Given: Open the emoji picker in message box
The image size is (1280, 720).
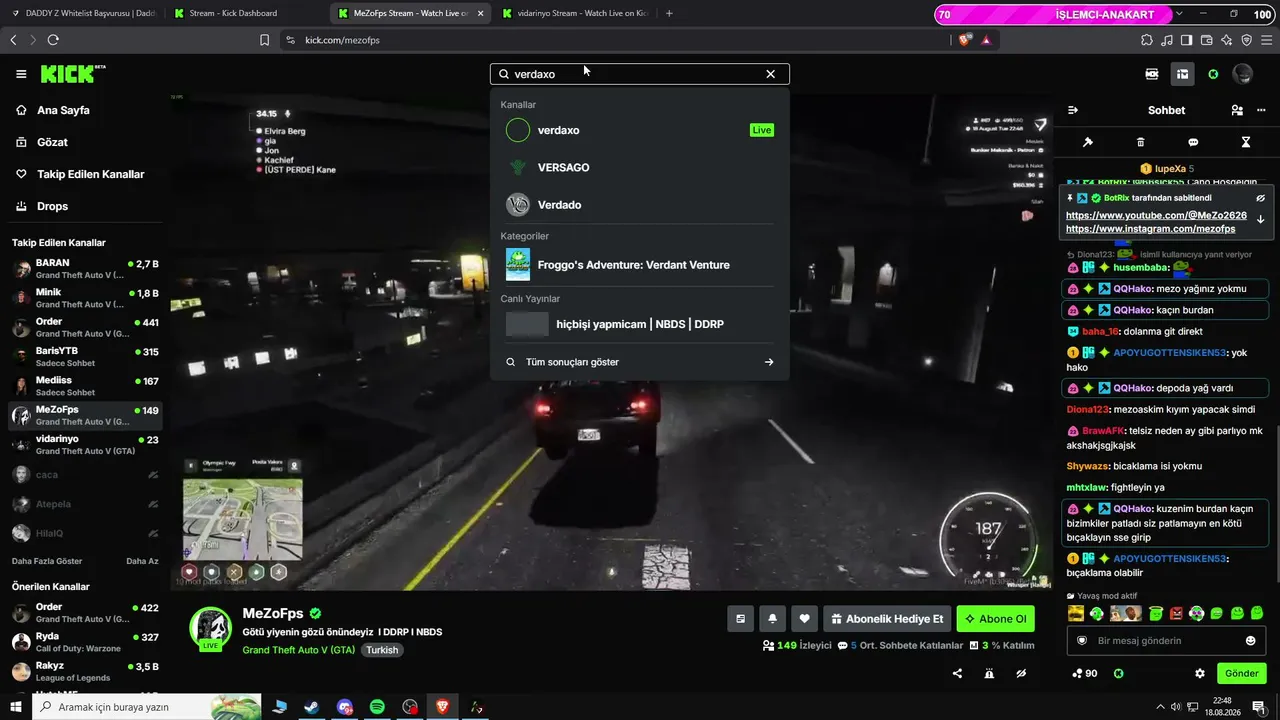Looking at the screenshot, I should pos(1250,640).
